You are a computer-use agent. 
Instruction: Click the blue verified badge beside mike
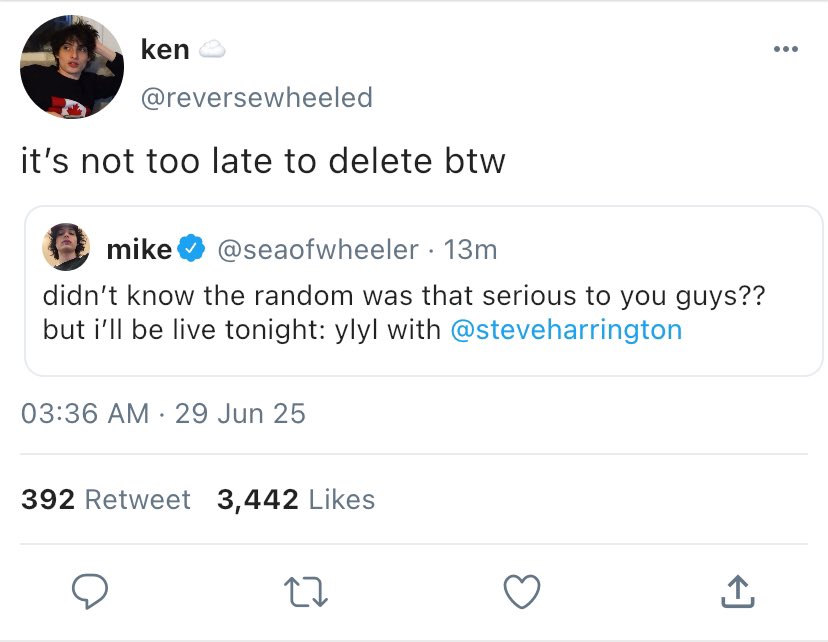[192, 249]
